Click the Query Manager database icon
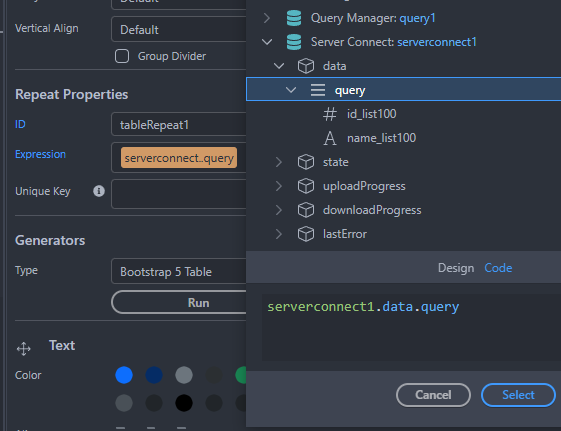Screen dimensions: 561x431 294,18
